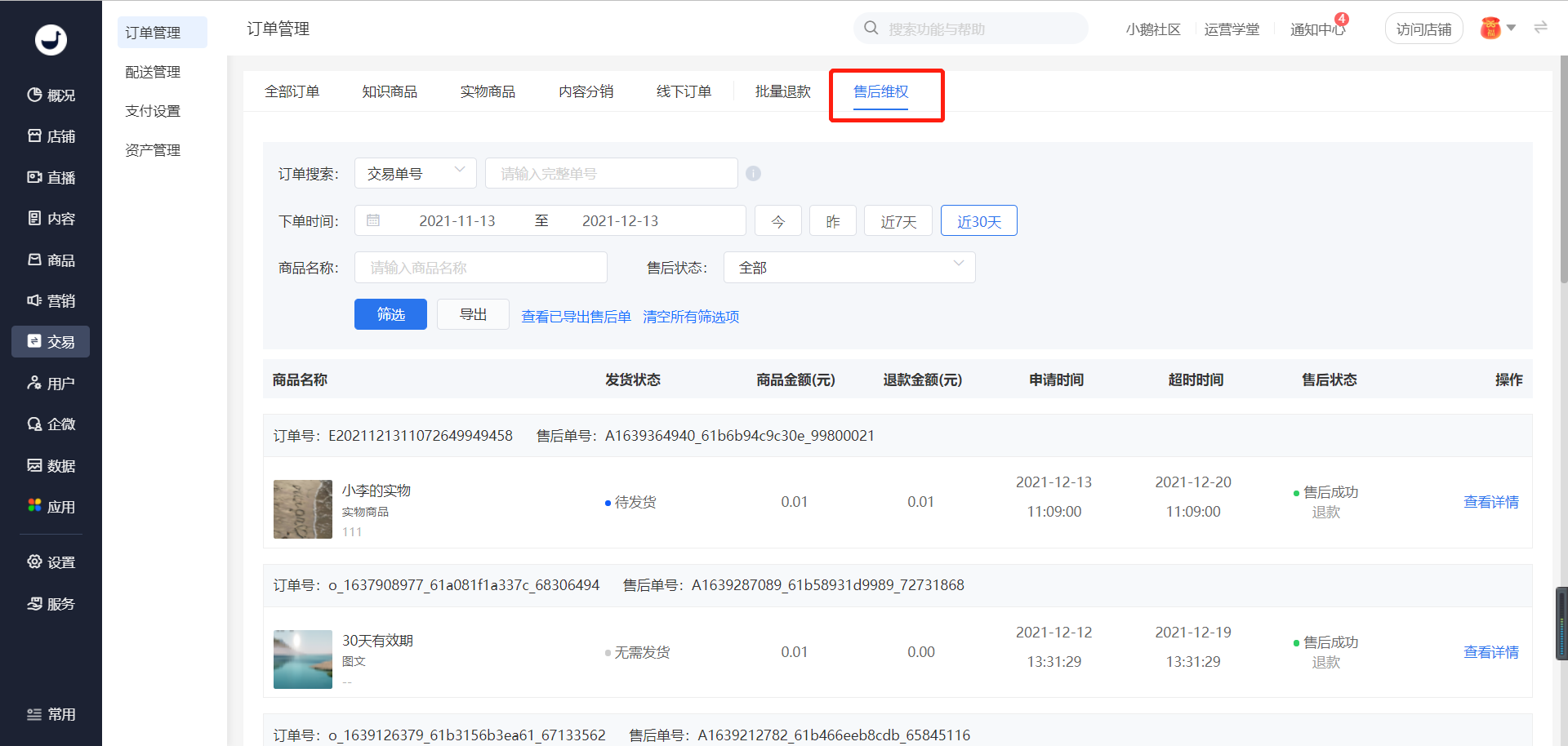Image resolution: width=1568 pixels, height=746 pixels.
Task: Switch to the 全部订单 tab
Action: click(x=292, y=91)
